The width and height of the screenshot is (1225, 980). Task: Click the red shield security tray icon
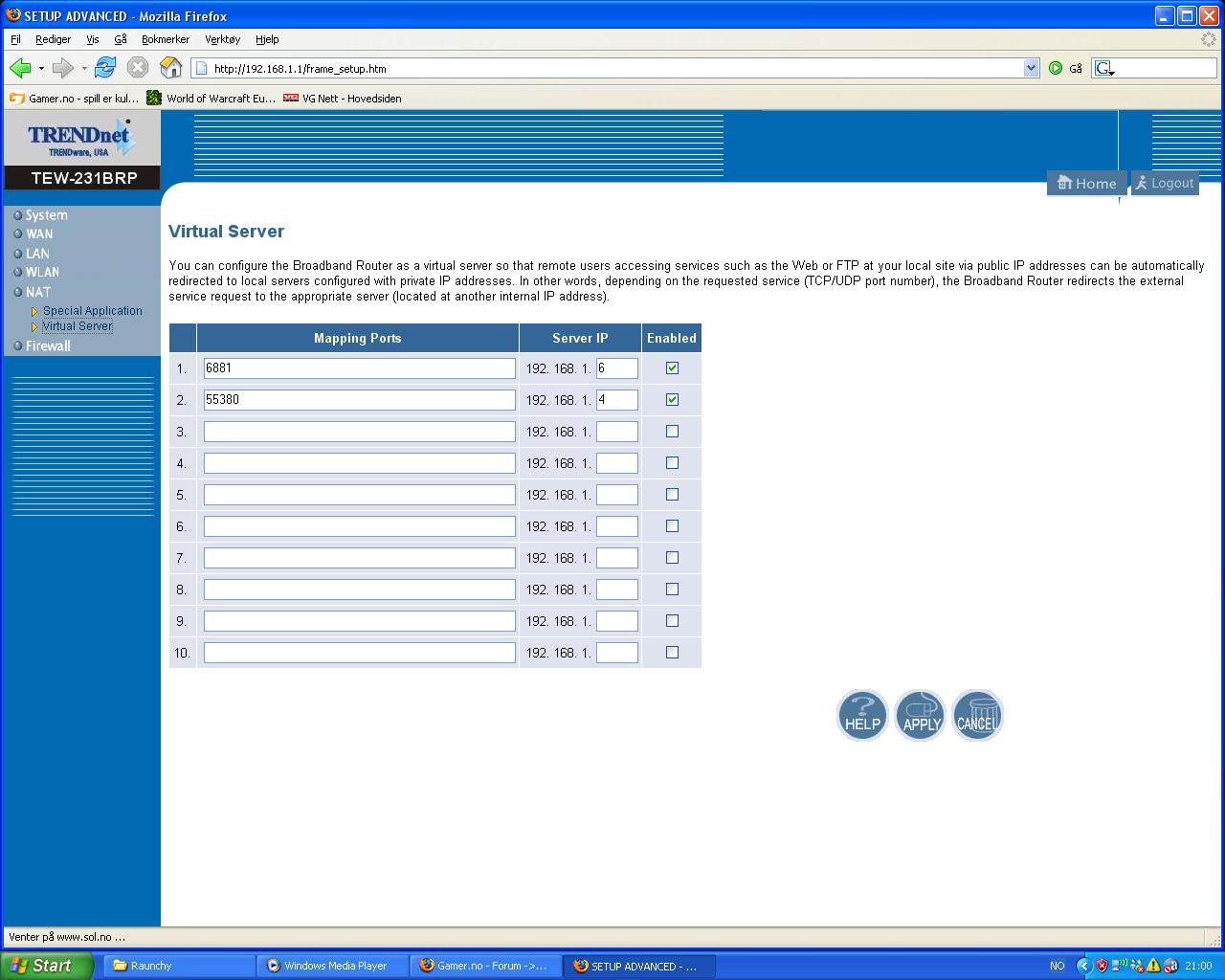(1102, 966)
